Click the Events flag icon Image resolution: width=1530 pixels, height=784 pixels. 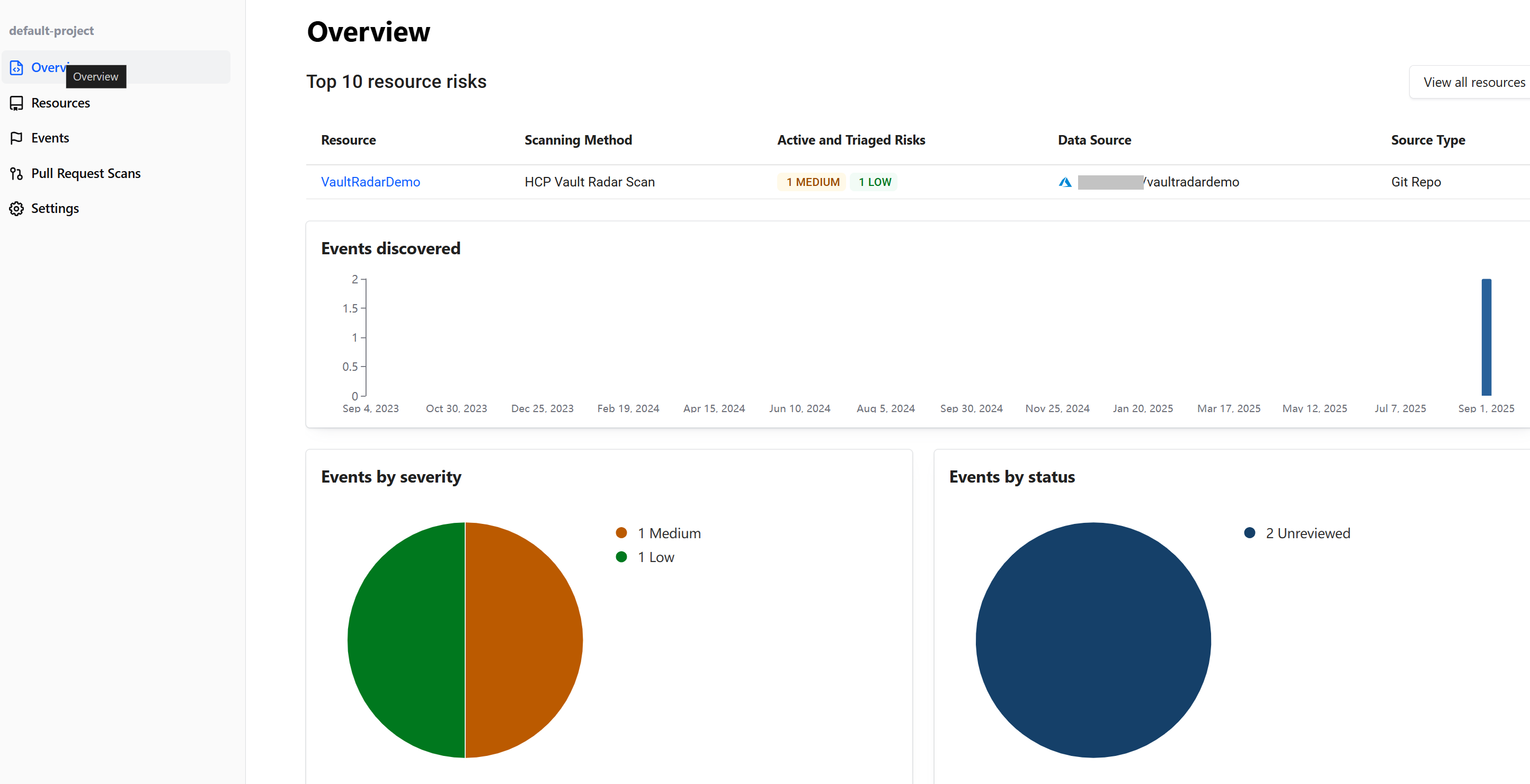[x=16, y=138]
